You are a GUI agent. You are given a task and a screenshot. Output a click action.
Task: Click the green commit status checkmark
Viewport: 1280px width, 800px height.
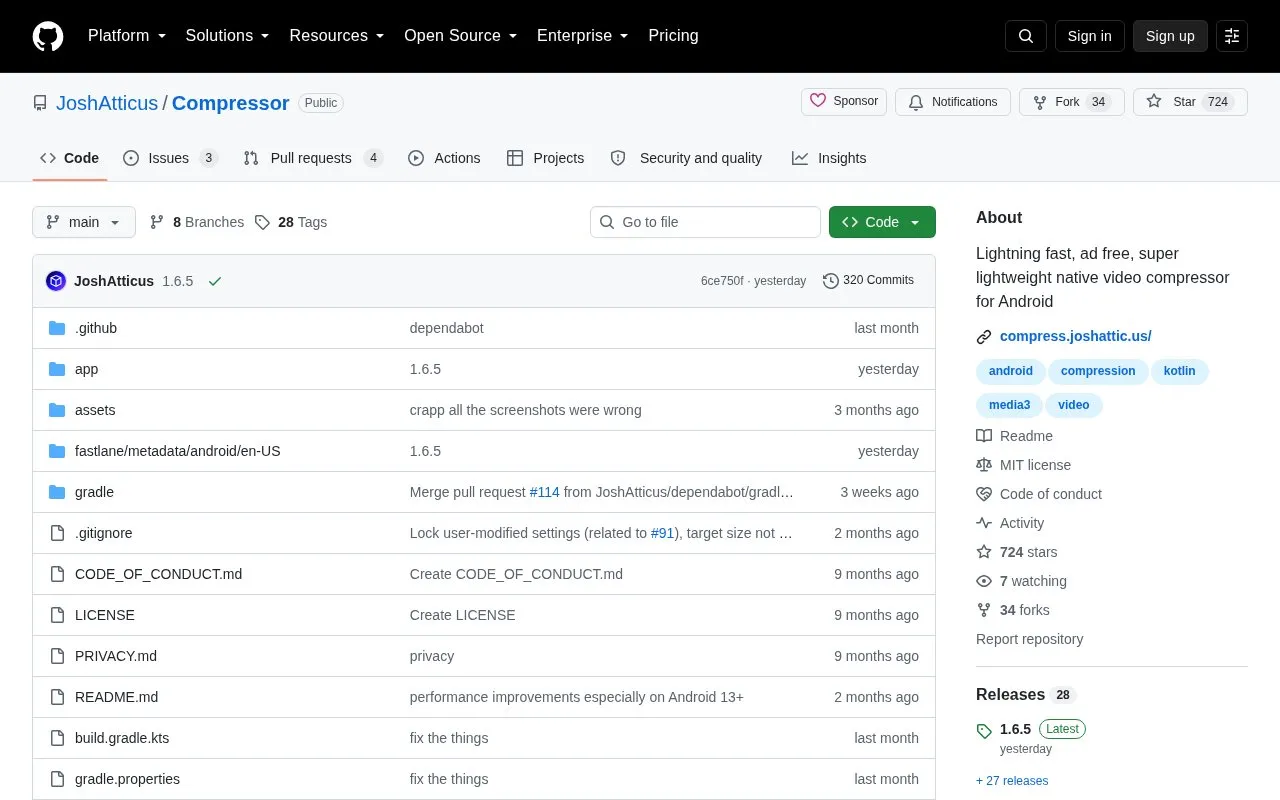click(x=214, y=281)
